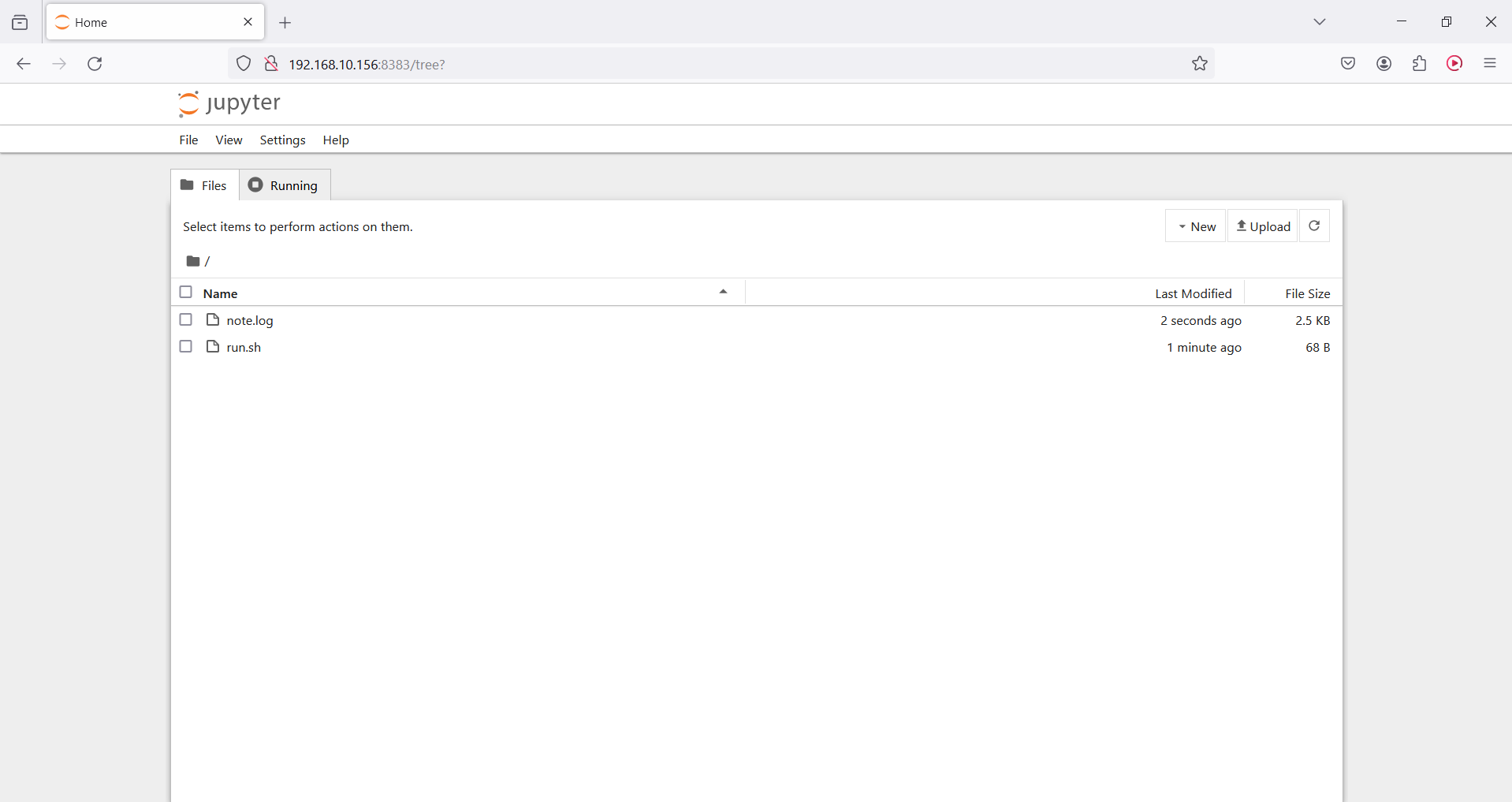This screenshot has height=802, width=1512.
Task: Select the Home browser tab
Action: click(155, 22)
